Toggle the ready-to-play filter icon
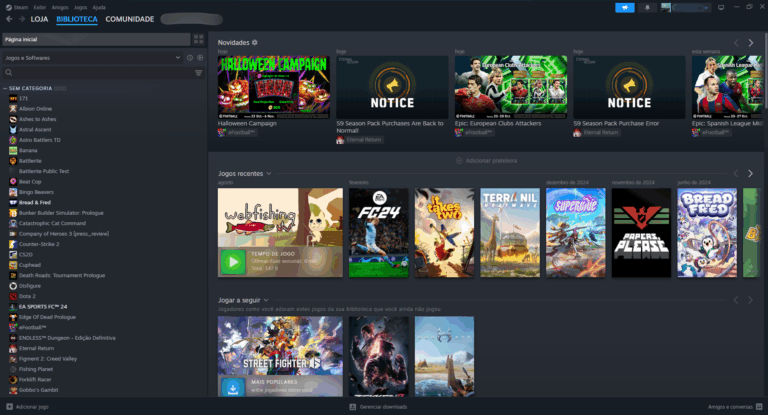Viewport: 768px width, 415px height. [200, 58]
